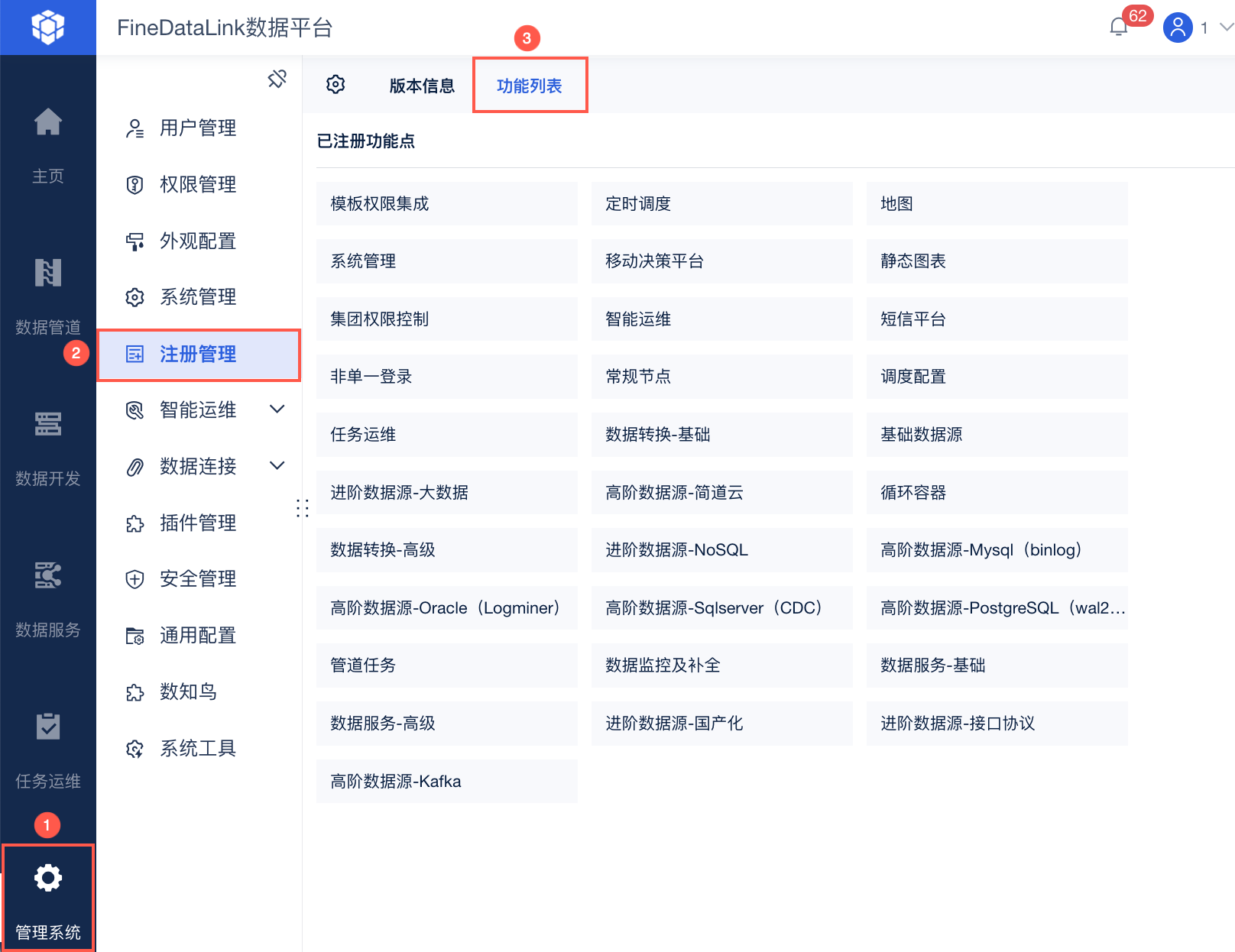
Task: Click the 数据转换-基础 feature cell
Action: 722,435
